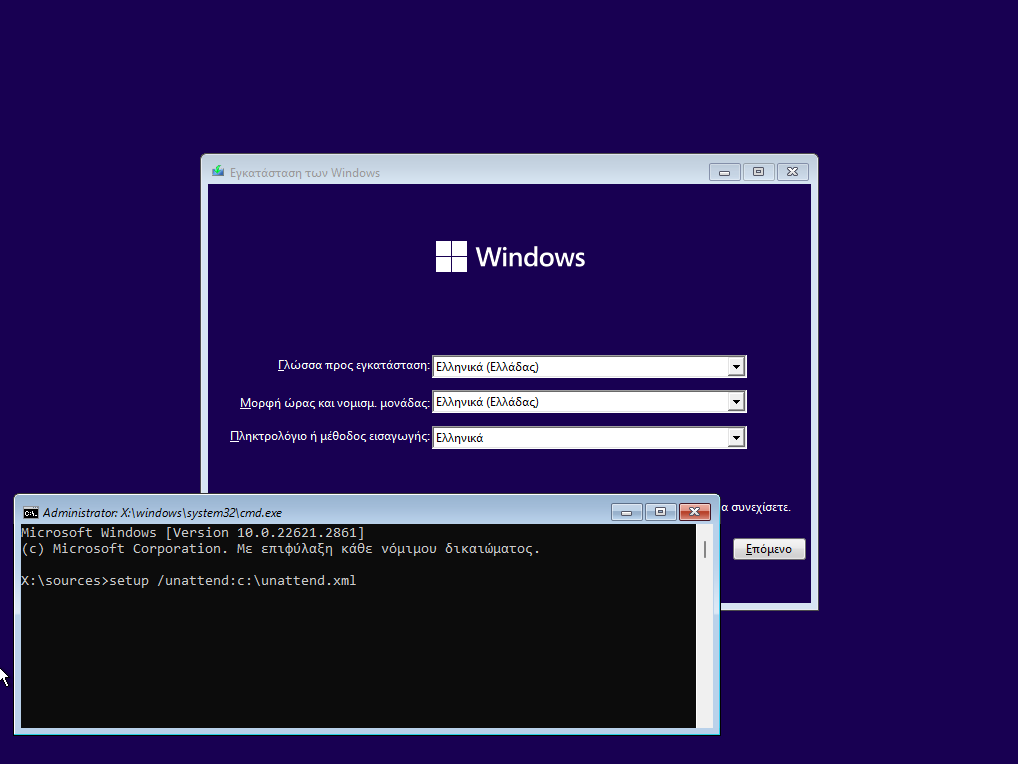Viewport: 1018px width, 764px height.
Task: Click the cmd window vertical scrollbar thumb
Action: 705,549
